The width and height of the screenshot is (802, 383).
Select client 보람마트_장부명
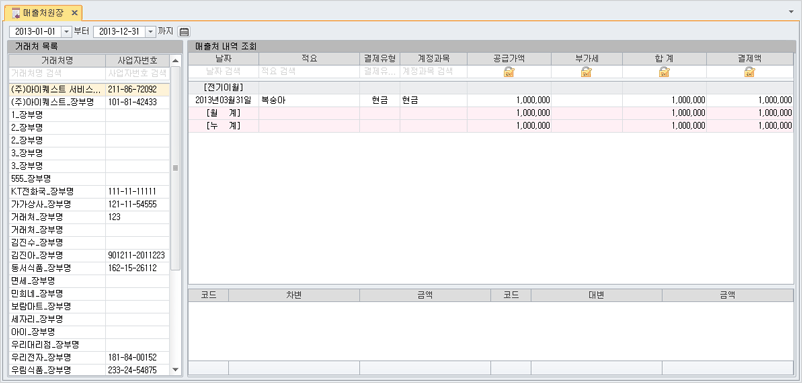pyautogui.click(x=89, y=306)
